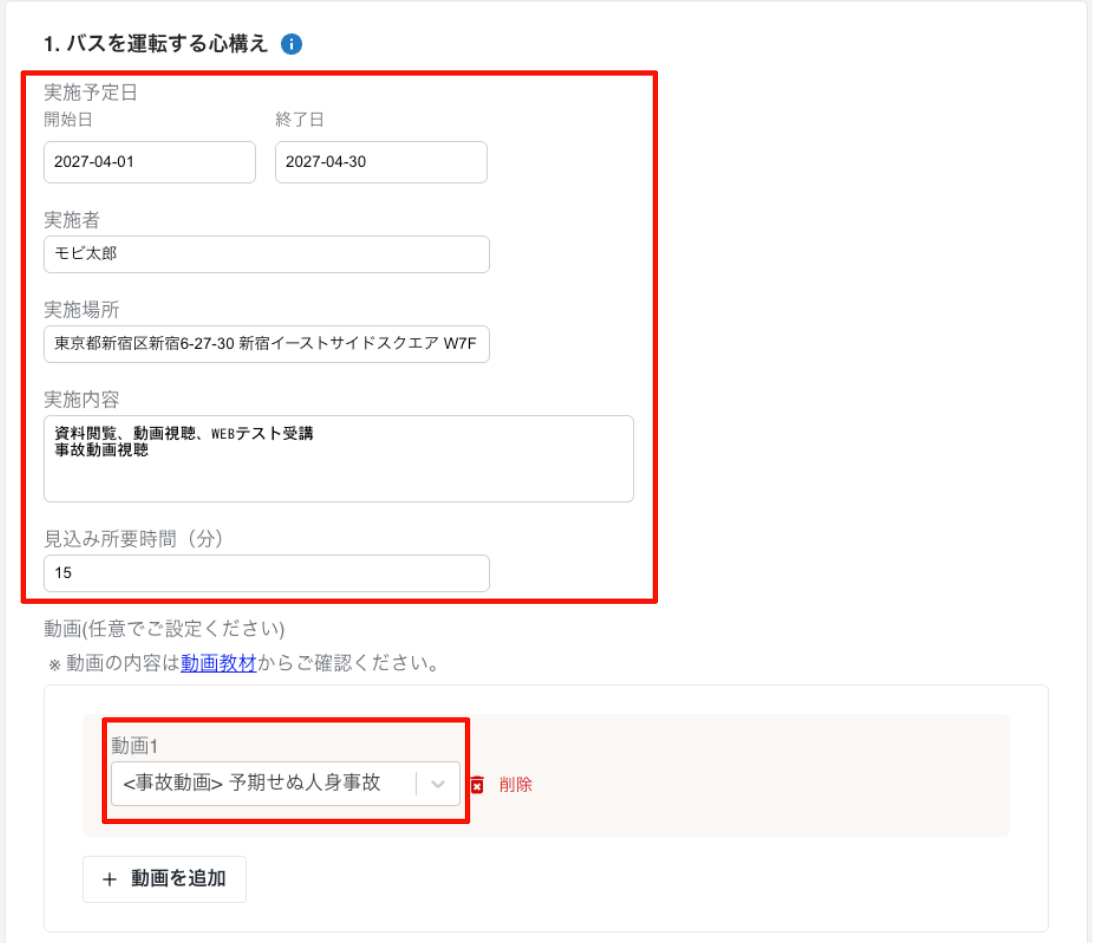1093x943 pixels.
Task: Click the 終了日 field showing 2027-04-30
Action: pos(380,162)
